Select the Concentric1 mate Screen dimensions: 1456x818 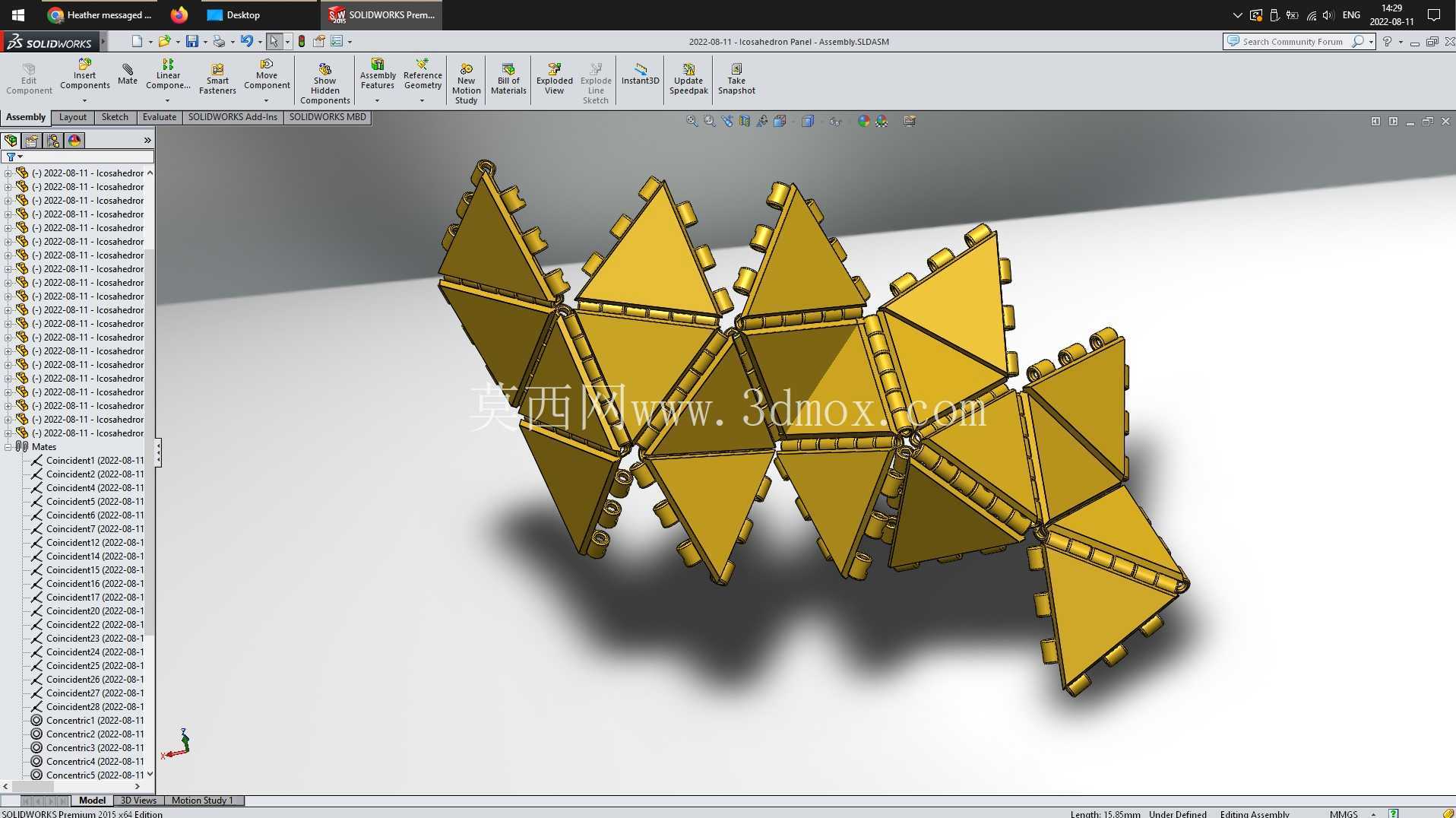(x=87, y=721)
